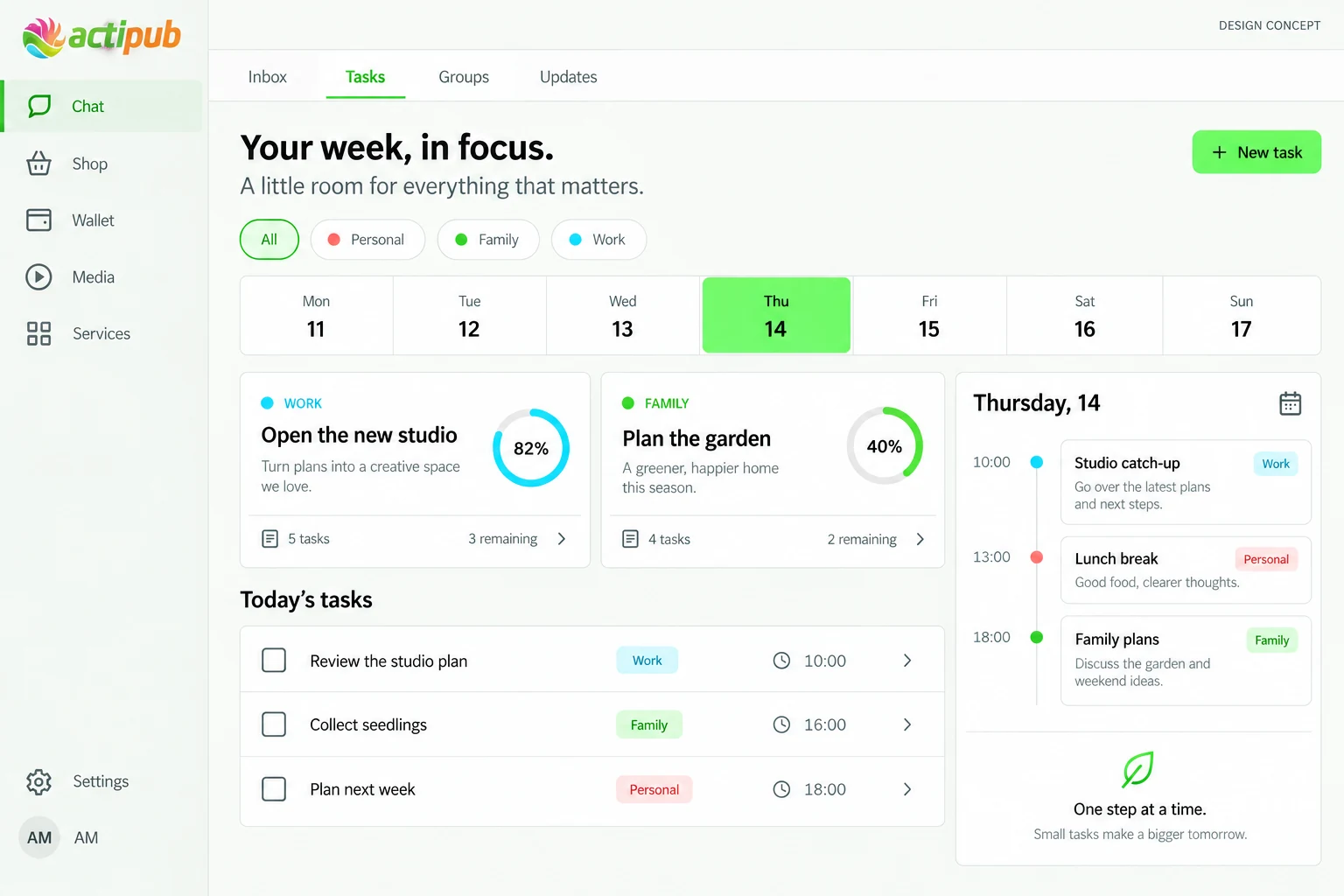Click the 18:00 green timeline dot
1344x896 pixels.
pyautogui.click(x=1037, y=637)
